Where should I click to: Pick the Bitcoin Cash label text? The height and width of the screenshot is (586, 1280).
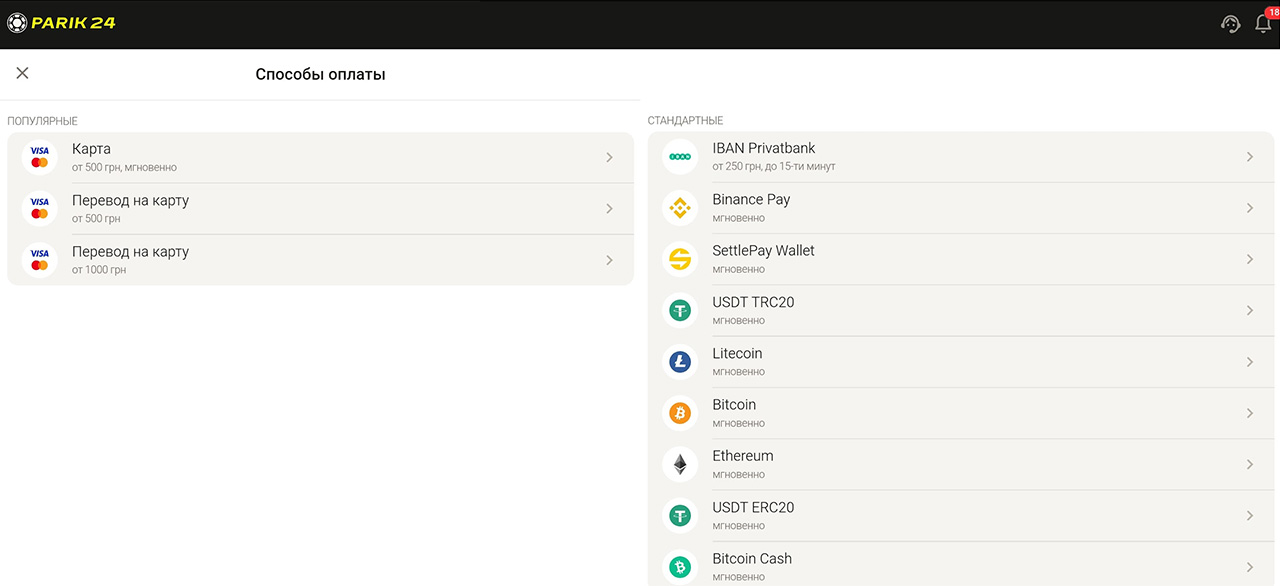click(x=752, y=558)
